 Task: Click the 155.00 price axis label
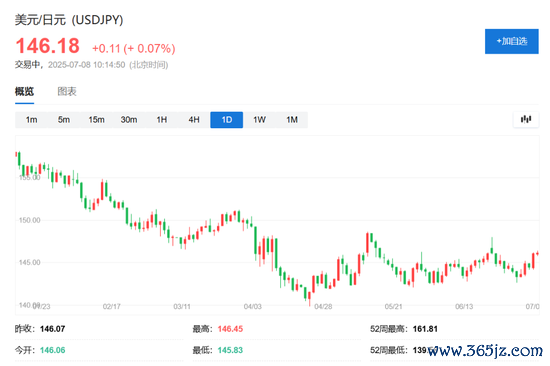29,178
